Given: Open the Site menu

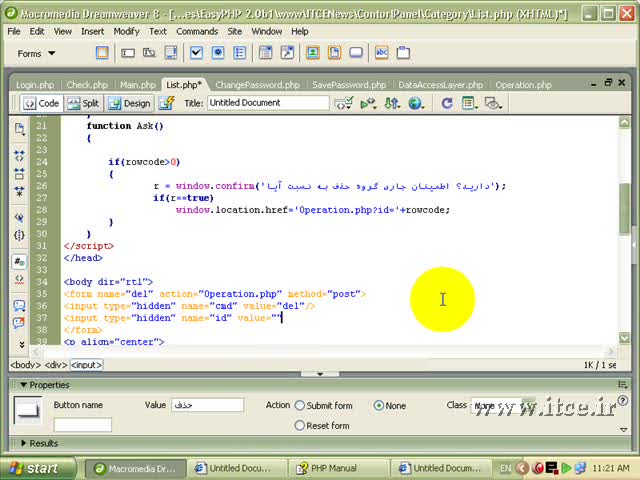Looking at the screenshot, I should 235,31.
